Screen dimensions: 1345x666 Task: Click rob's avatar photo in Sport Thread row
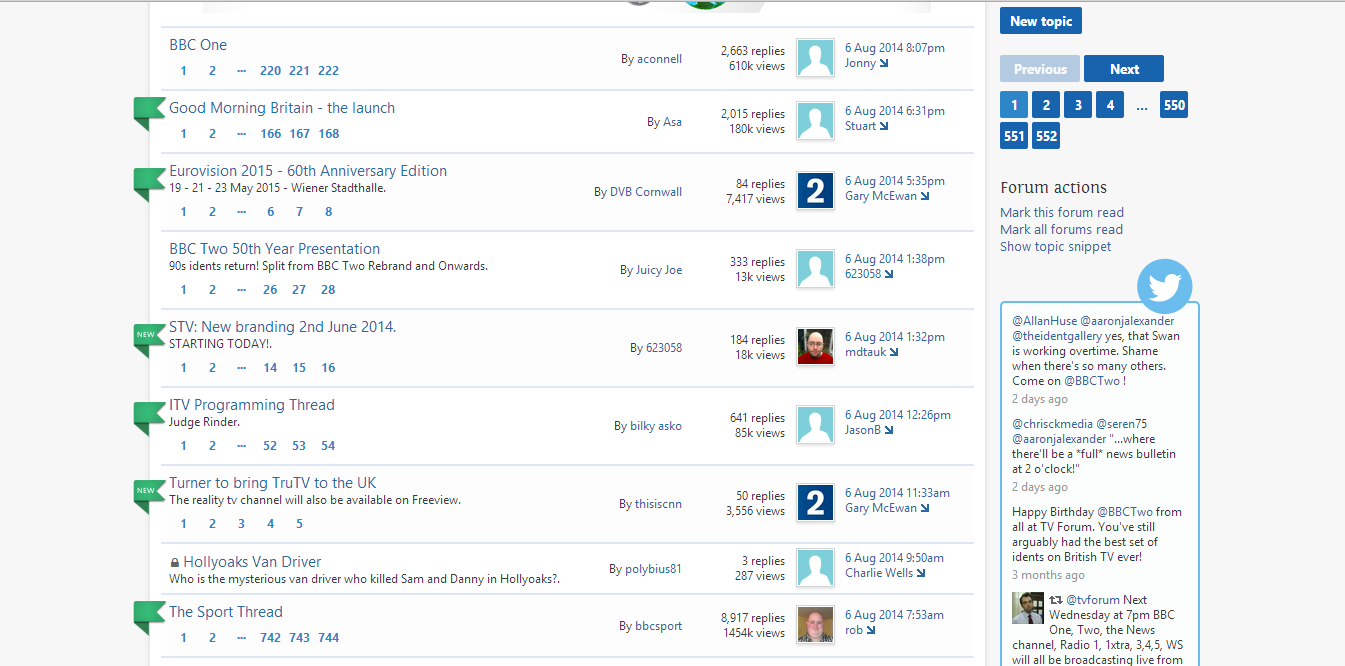pos(815,624)
